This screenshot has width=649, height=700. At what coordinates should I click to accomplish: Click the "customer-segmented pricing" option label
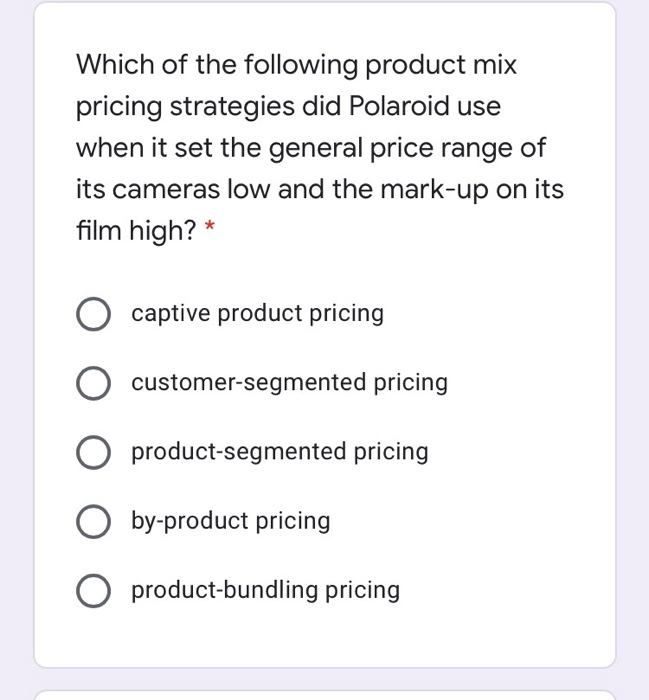289,383
